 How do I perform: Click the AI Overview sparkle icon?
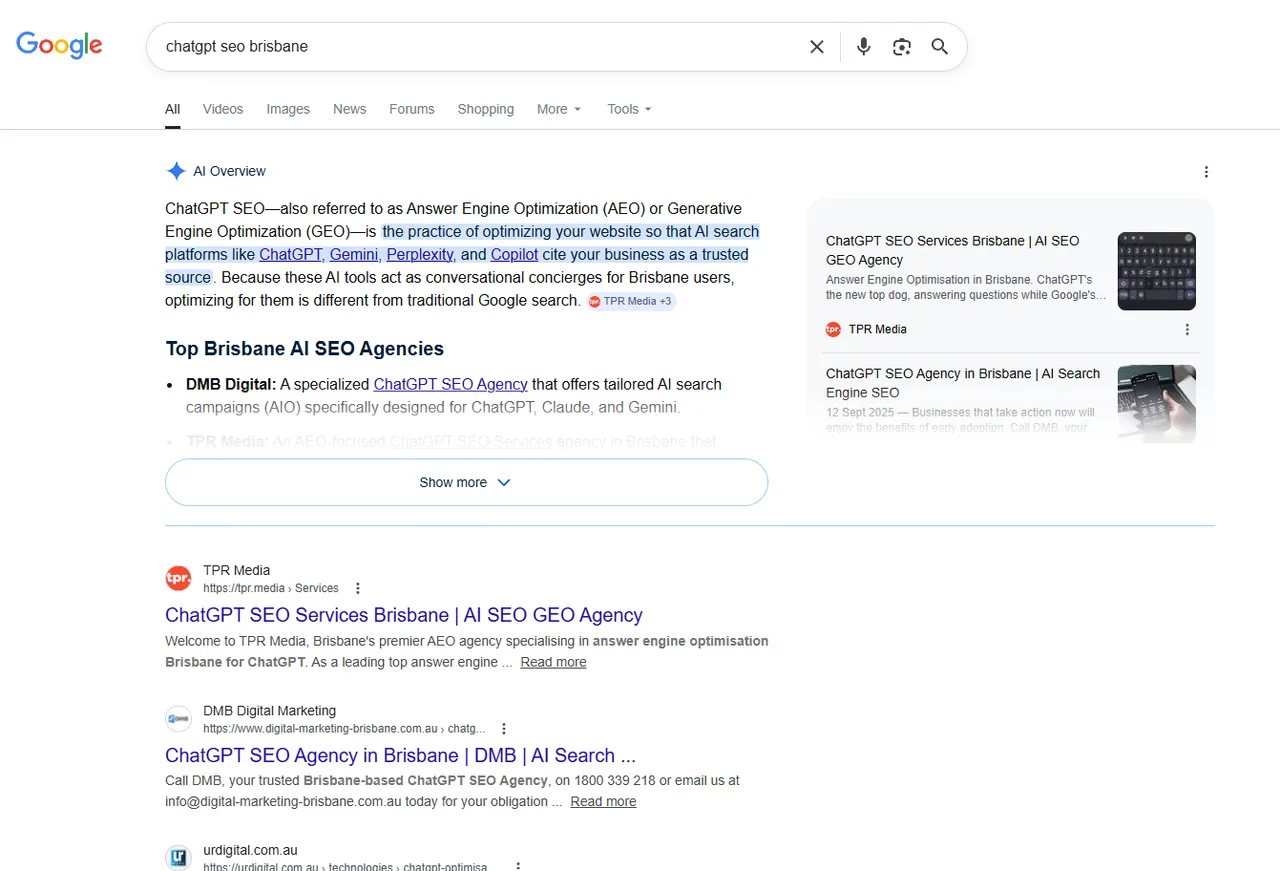(x=176, y=171)
